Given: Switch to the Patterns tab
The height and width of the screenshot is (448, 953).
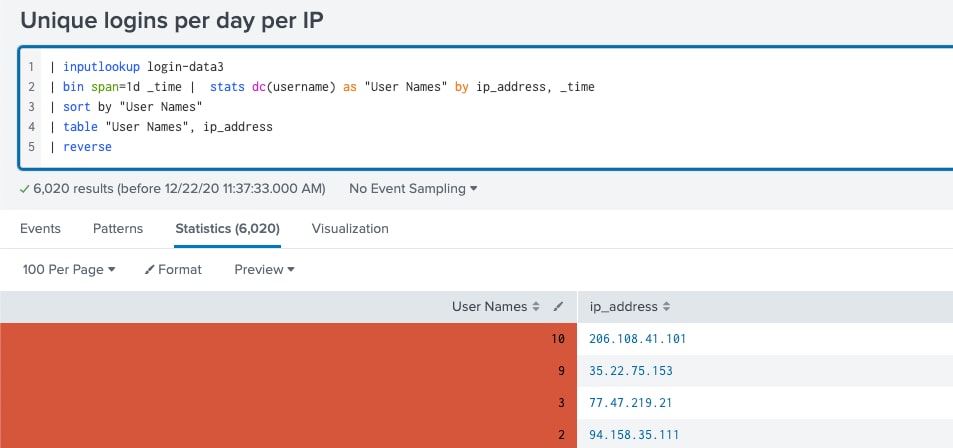Looking at the screenshot, I should 118,229.
